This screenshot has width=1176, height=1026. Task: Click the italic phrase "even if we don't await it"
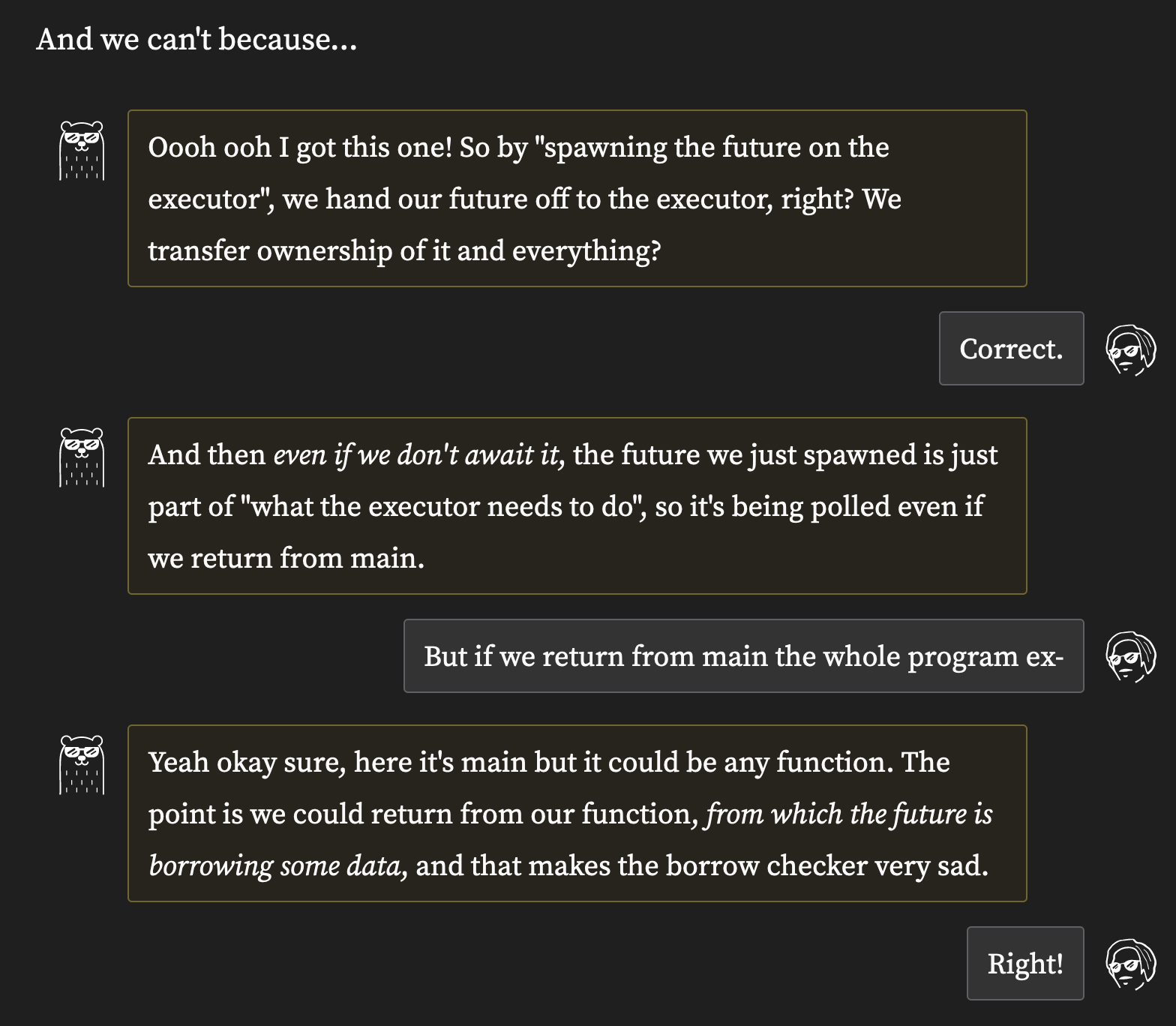(x=416, y=455)
